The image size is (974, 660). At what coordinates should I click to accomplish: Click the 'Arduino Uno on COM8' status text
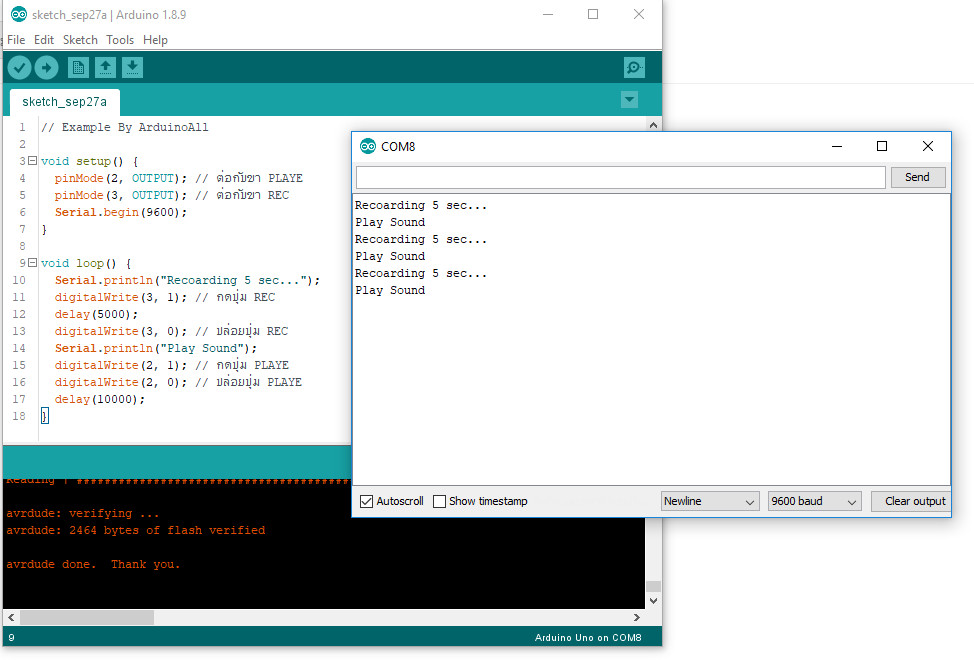[588, 638]
